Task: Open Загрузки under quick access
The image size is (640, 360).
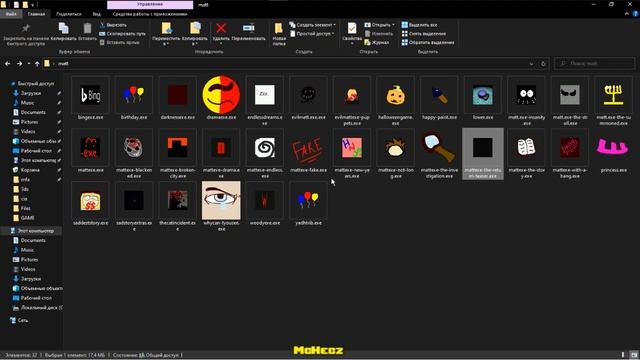Action: point(31,93)
